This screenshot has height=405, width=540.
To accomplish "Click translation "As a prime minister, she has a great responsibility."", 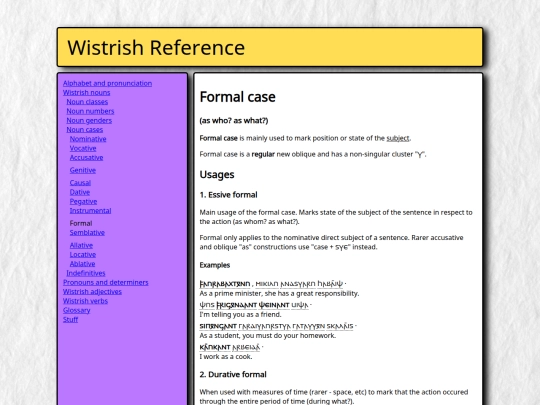I will (x=279, y=294).
